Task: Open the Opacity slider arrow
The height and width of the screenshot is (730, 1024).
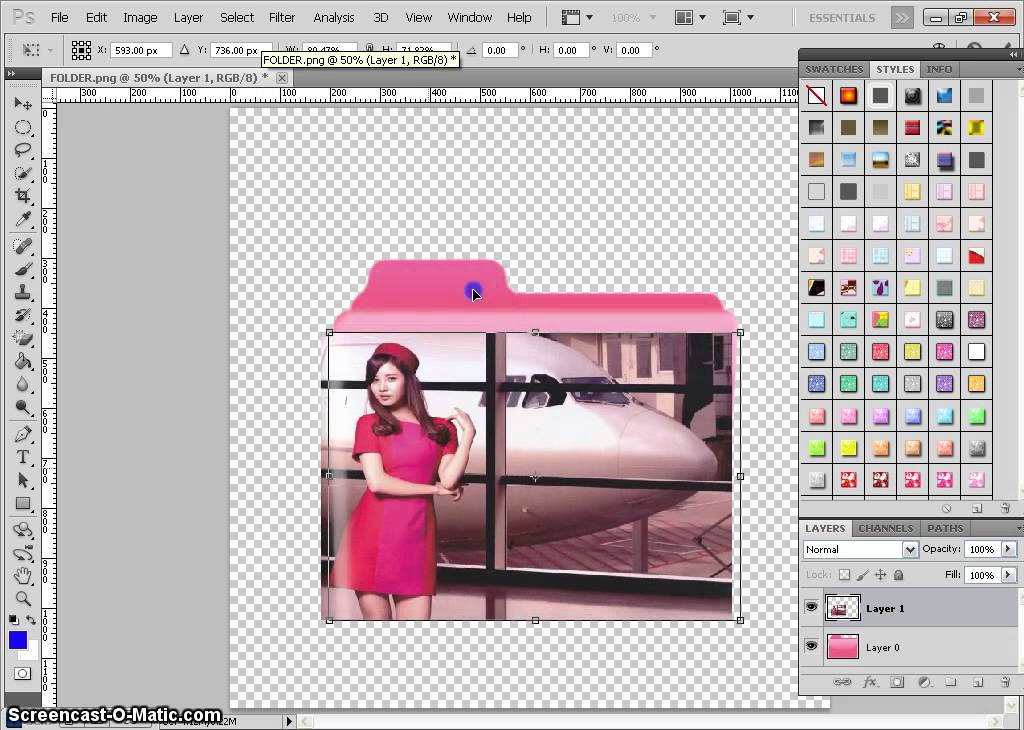Action: [x=1008, y=549]
